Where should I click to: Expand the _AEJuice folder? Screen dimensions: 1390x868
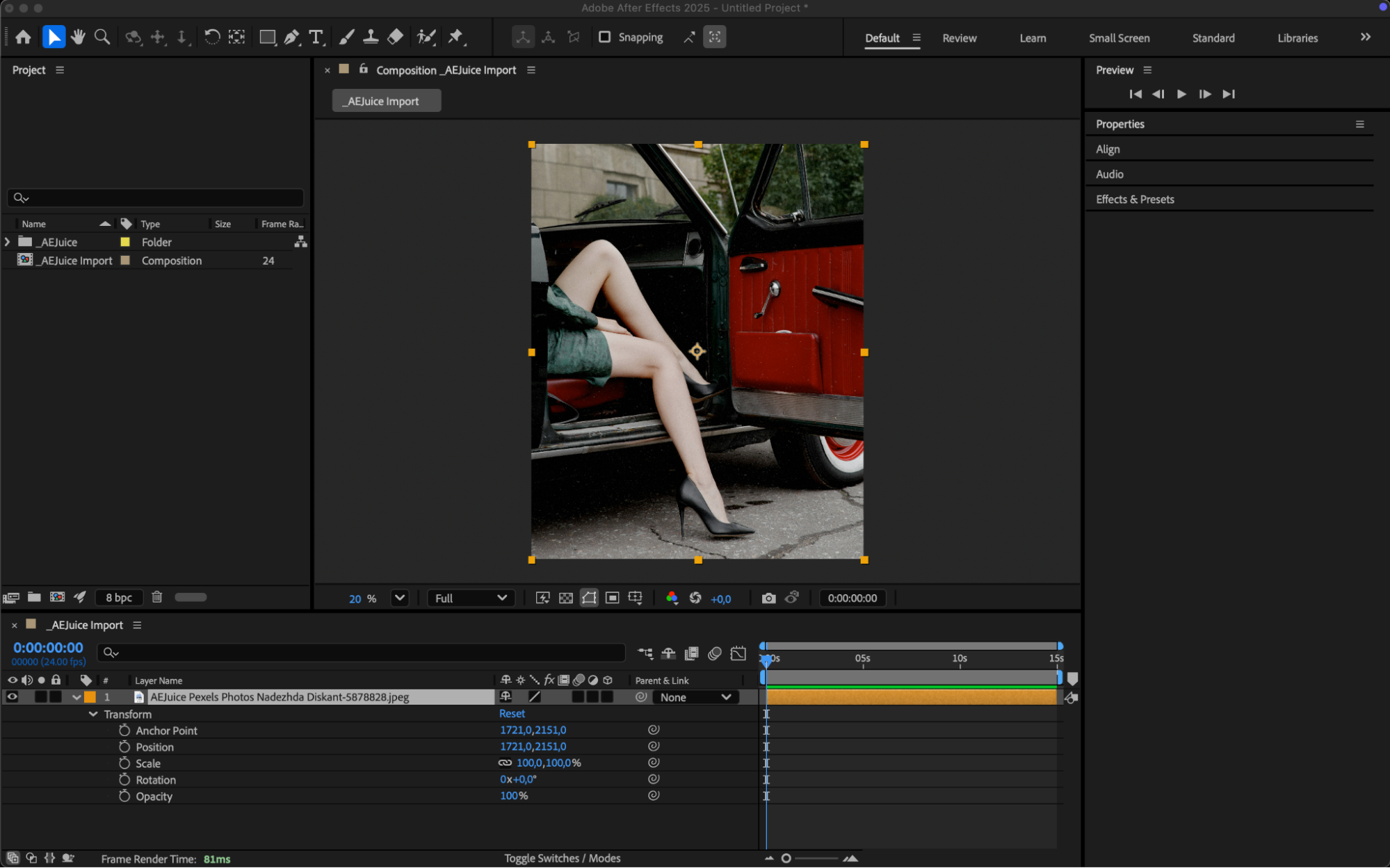click(x=8, y=242)
